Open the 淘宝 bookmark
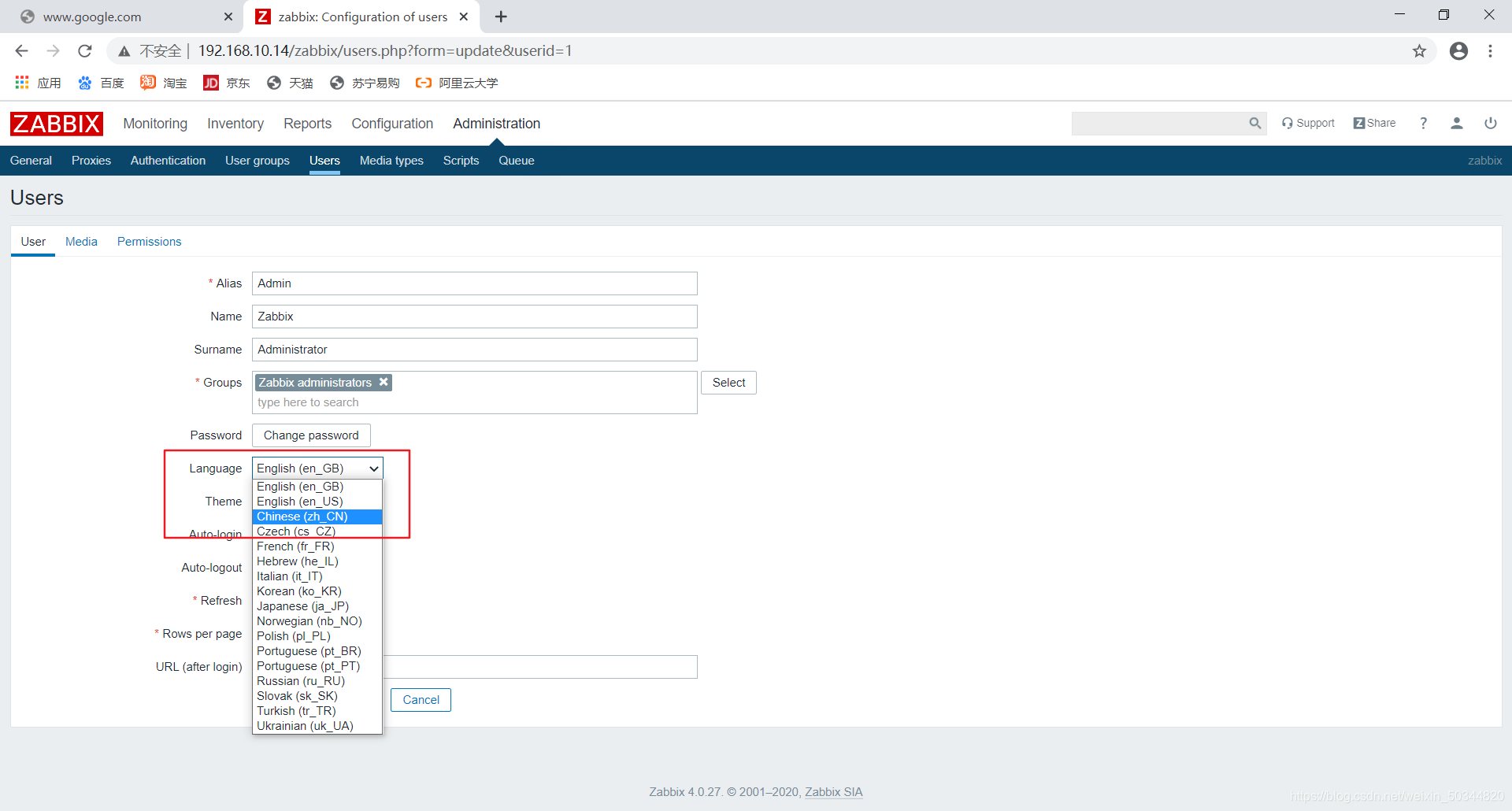 (164, 83)
